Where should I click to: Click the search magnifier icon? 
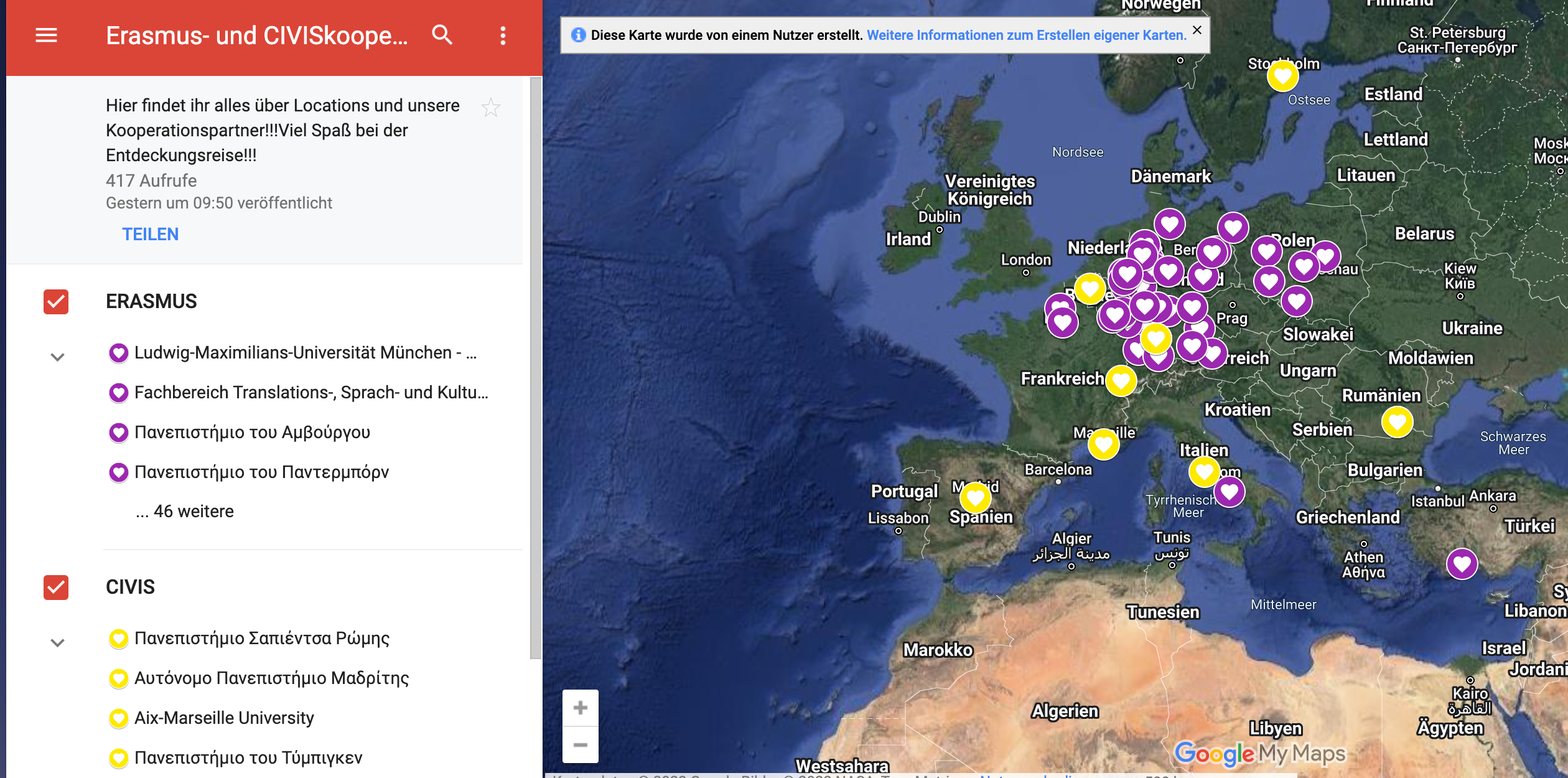442,35
